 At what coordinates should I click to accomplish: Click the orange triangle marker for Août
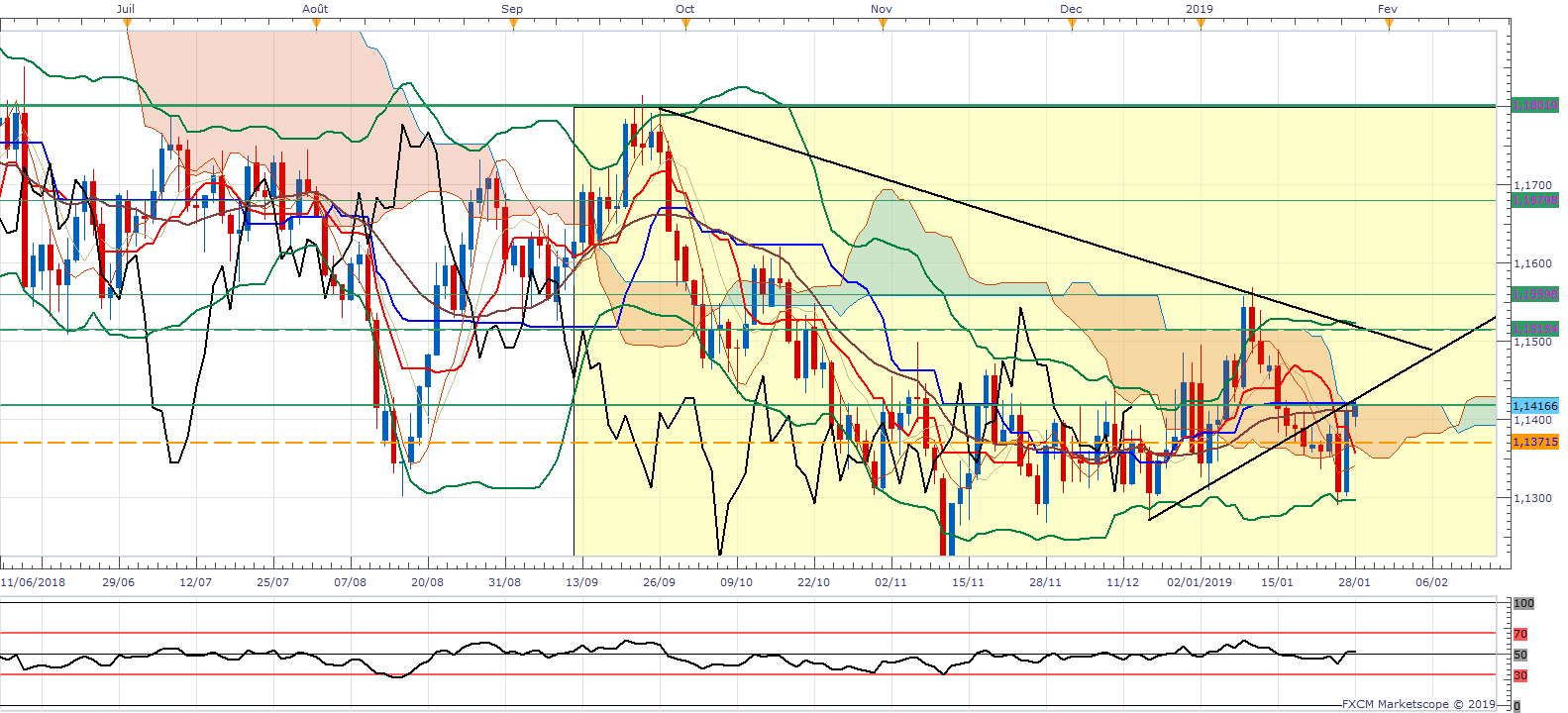(316, 25)
